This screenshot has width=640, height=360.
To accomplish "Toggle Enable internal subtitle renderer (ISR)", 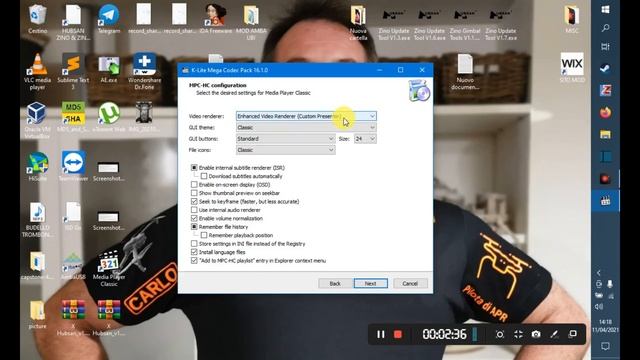I will click(x=194, y=168).
